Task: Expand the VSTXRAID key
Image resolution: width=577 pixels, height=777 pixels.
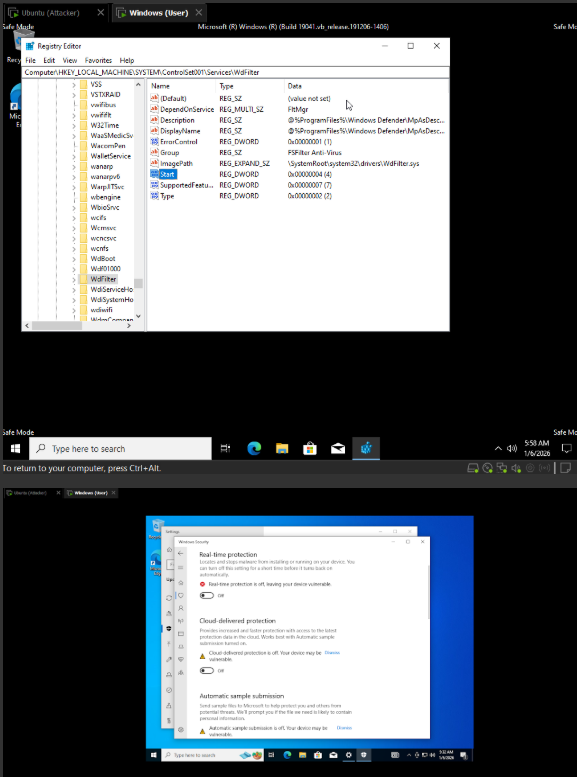Action: [74, 95]
